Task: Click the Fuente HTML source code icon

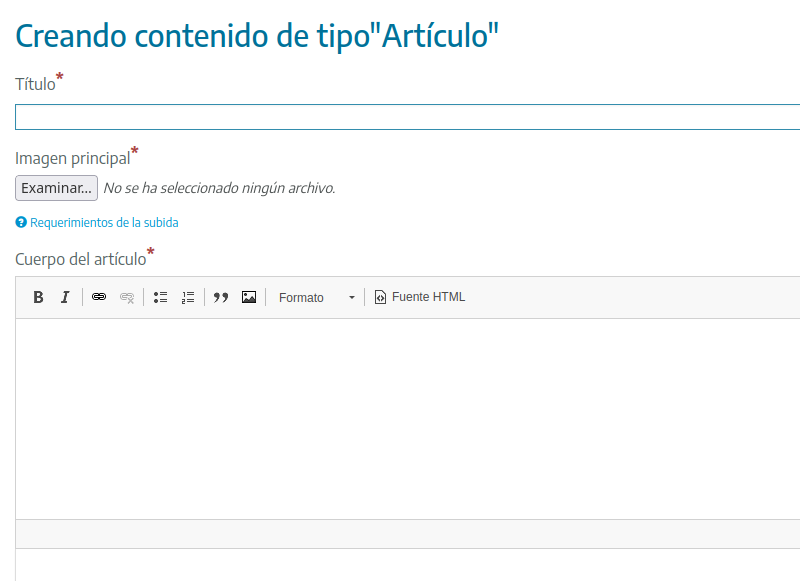Action: point(381,297)
